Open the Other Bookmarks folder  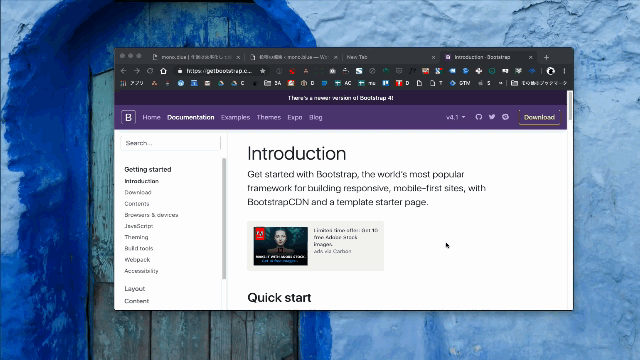point(539,83)
